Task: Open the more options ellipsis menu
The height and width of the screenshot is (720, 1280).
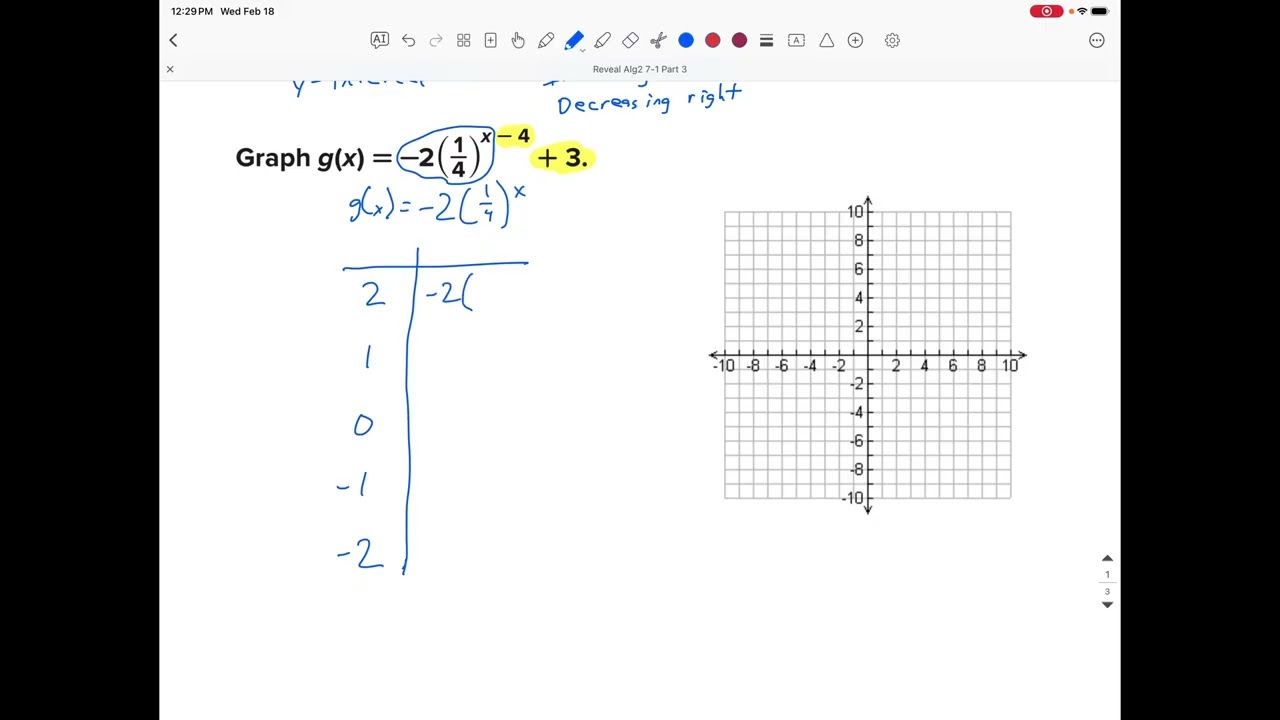Action: click(1097, 40)
